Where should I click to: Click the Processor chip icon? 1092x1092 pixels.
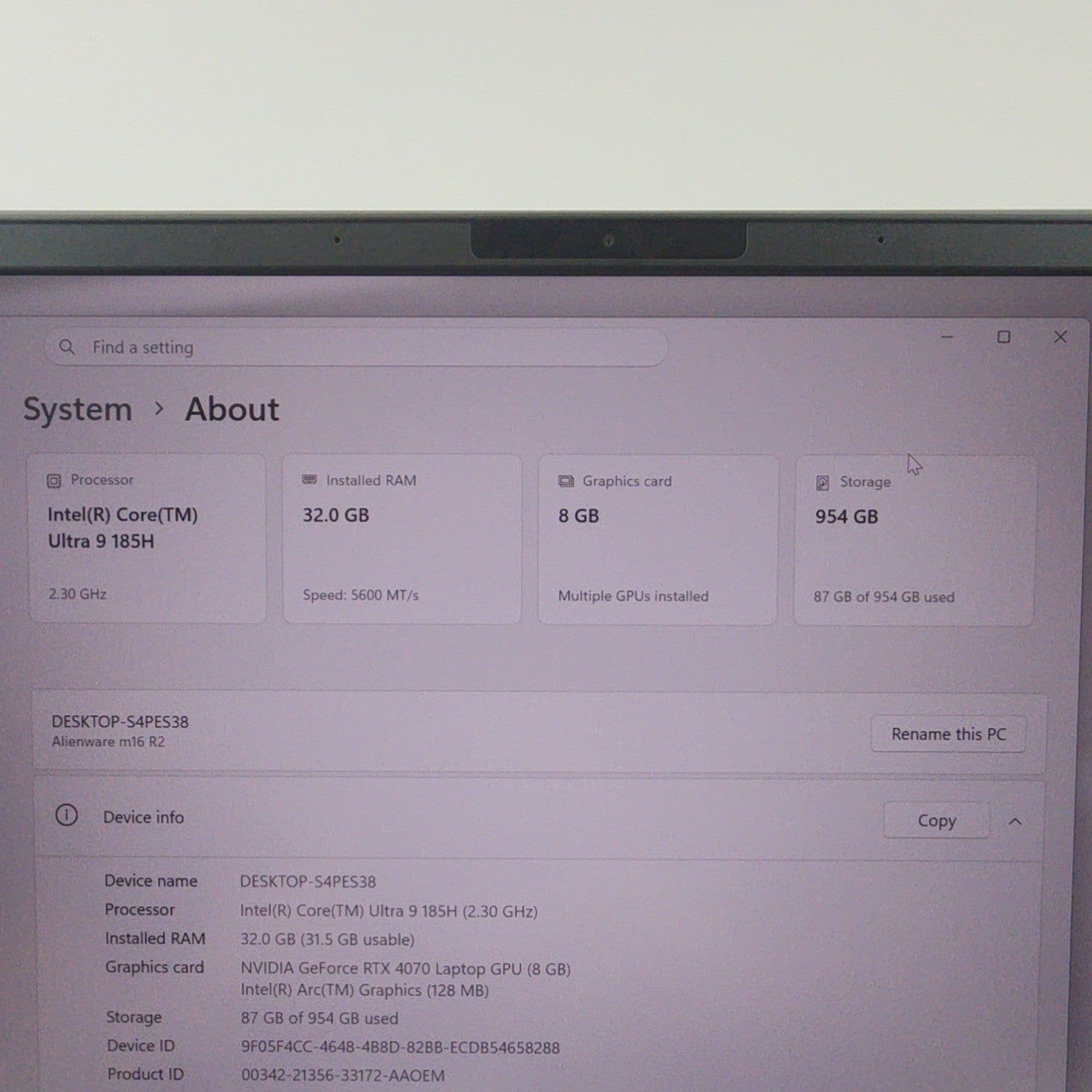pyautogui.click(x=54, y=480)
